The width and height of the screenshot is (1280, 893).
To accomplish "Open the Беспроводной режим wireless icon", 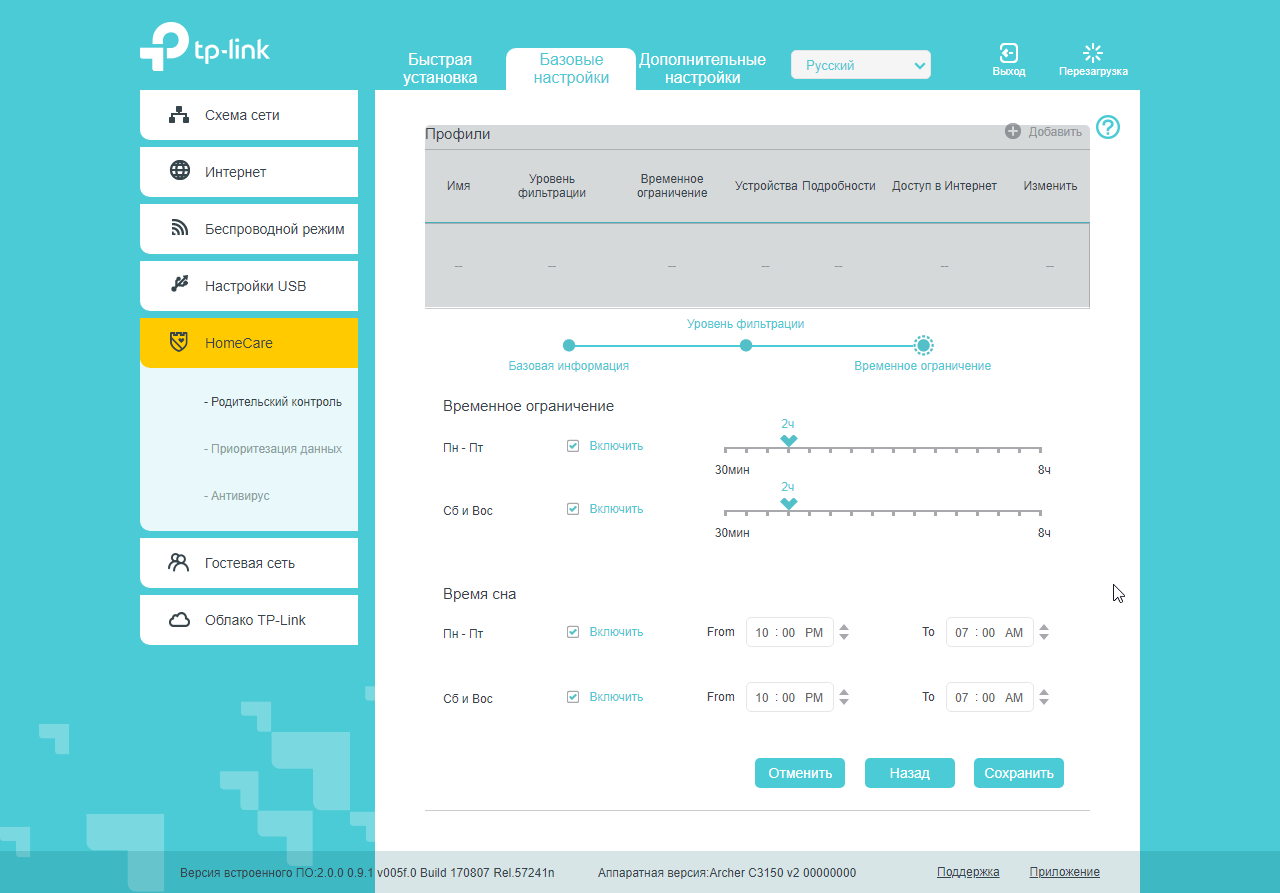I will pos(180,228).
